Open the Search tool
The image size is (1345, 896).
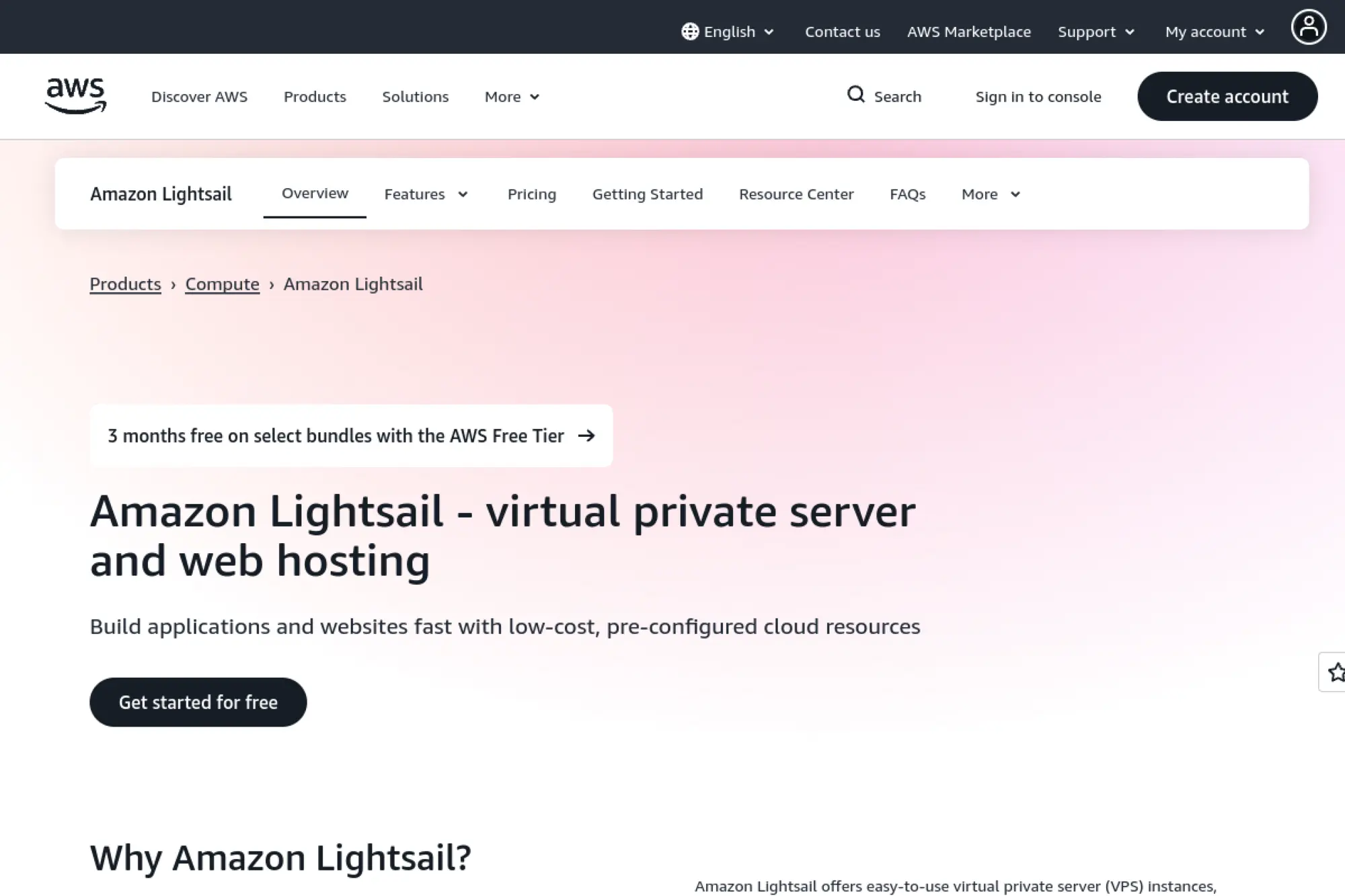884,96
